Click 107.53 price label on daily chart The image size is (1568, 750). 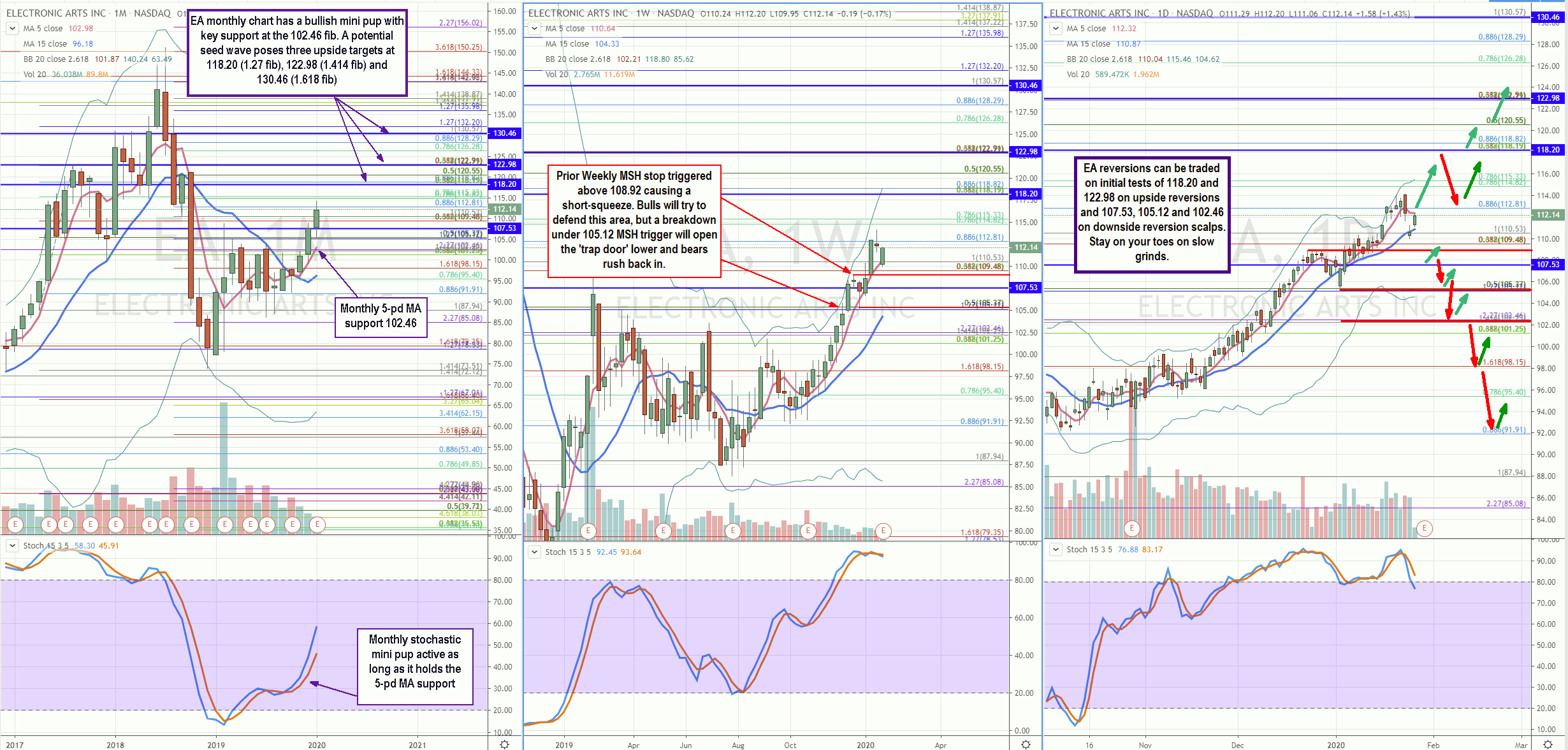1548,265
